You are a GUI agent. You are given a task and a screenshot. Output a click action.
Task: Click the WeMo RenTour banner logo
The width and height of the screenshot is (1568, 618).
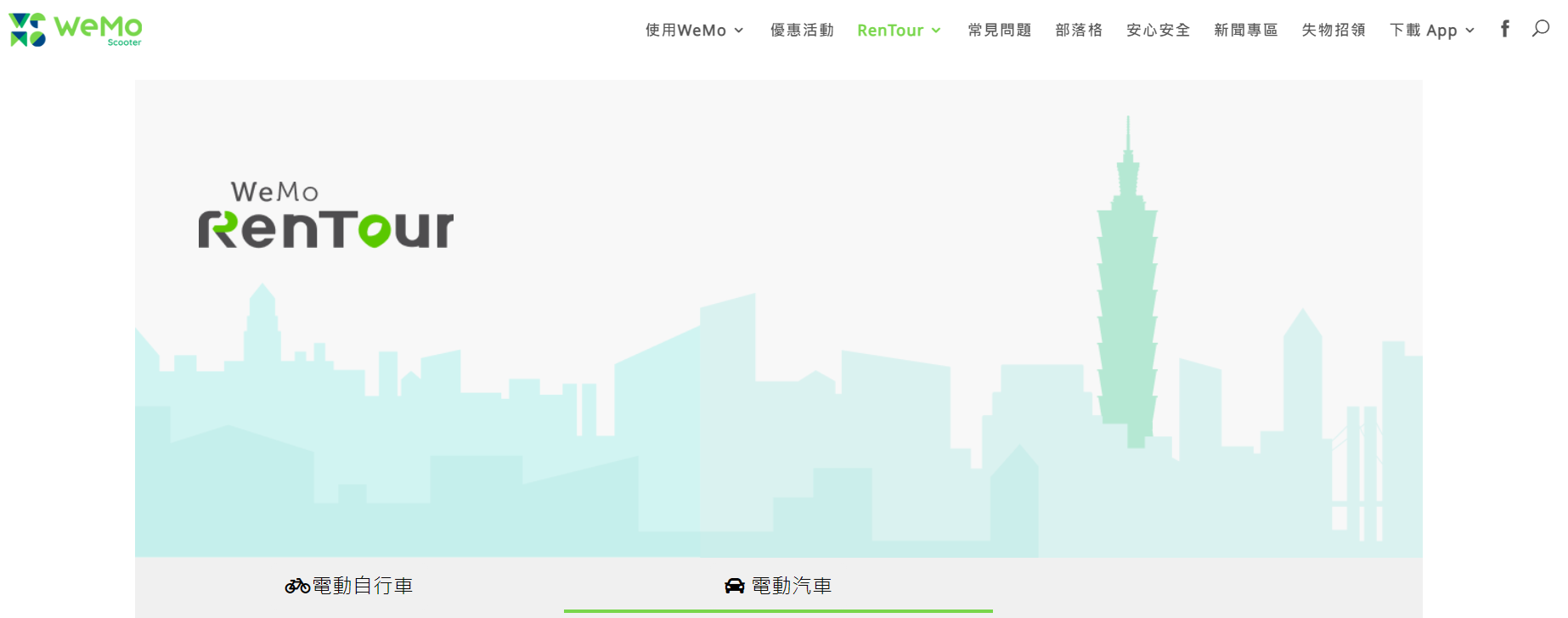(326, 215)
